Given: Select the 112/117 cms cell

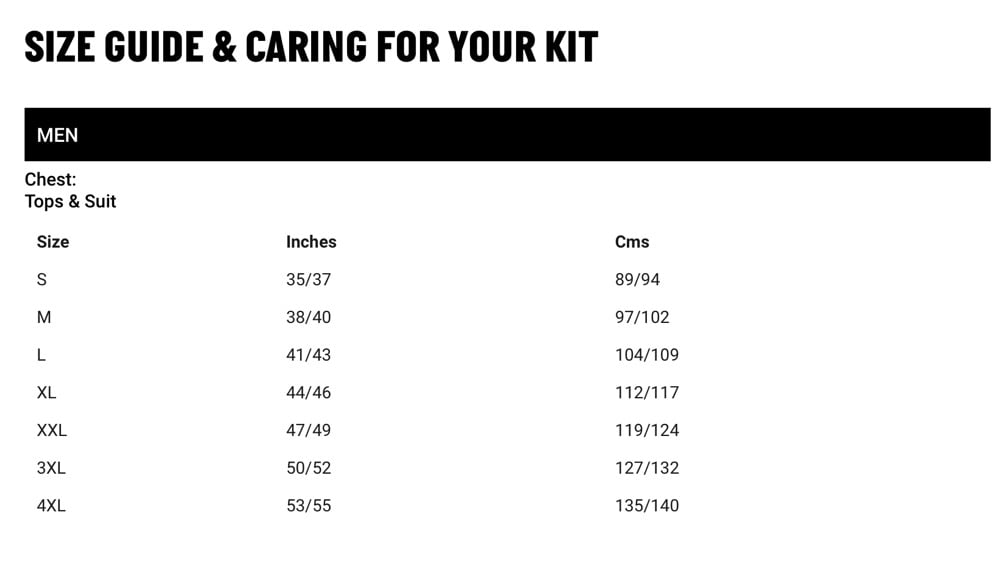Looking at the screenshot, I should coord(647,393).
